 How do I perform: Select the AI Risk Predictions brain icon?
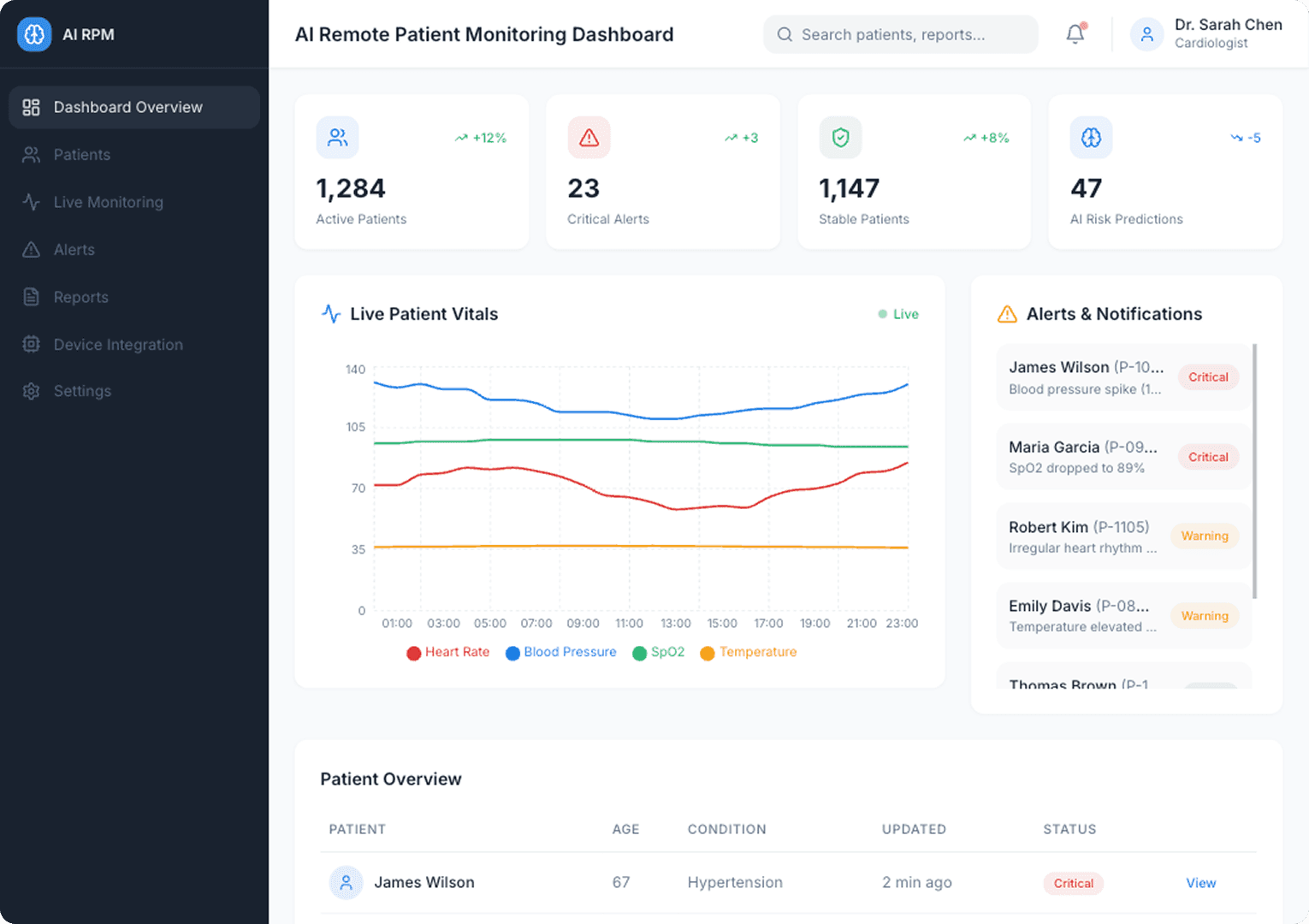coord(1091,137)
